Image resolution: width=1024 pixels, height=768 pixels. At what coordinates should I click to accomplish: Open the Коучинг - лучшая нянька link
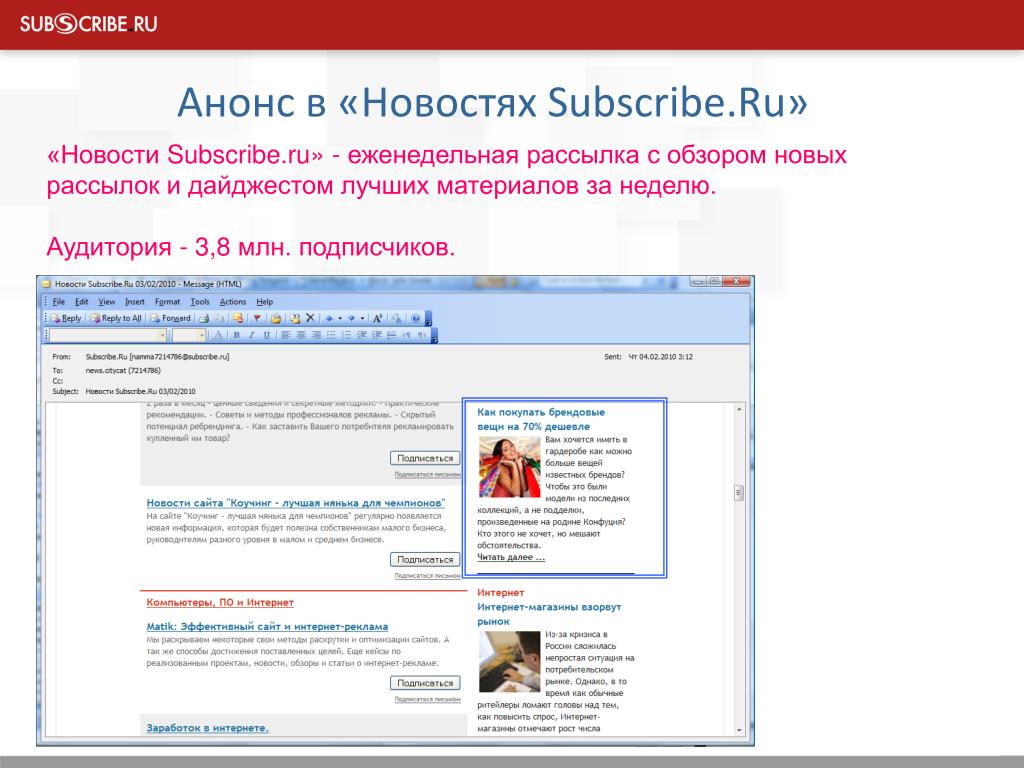tap(296, 503)
